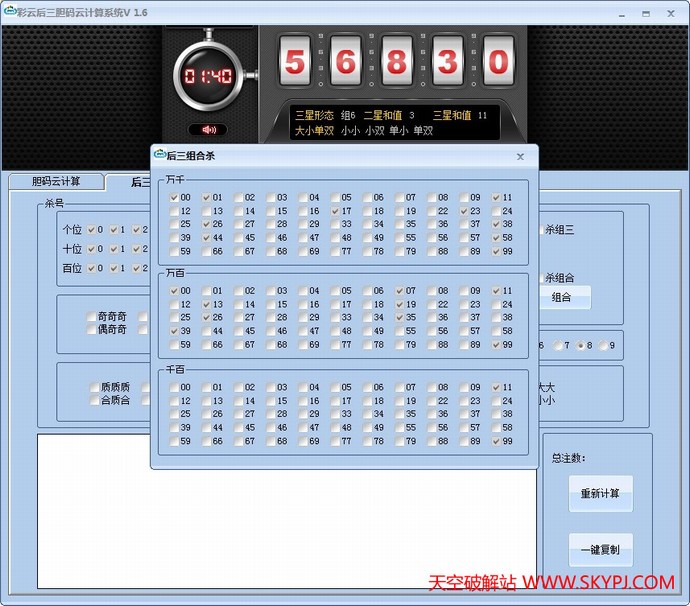Screen dimensions: 690x606
Task: Click the app logo in main title bar
Action: tap(10, 12)
